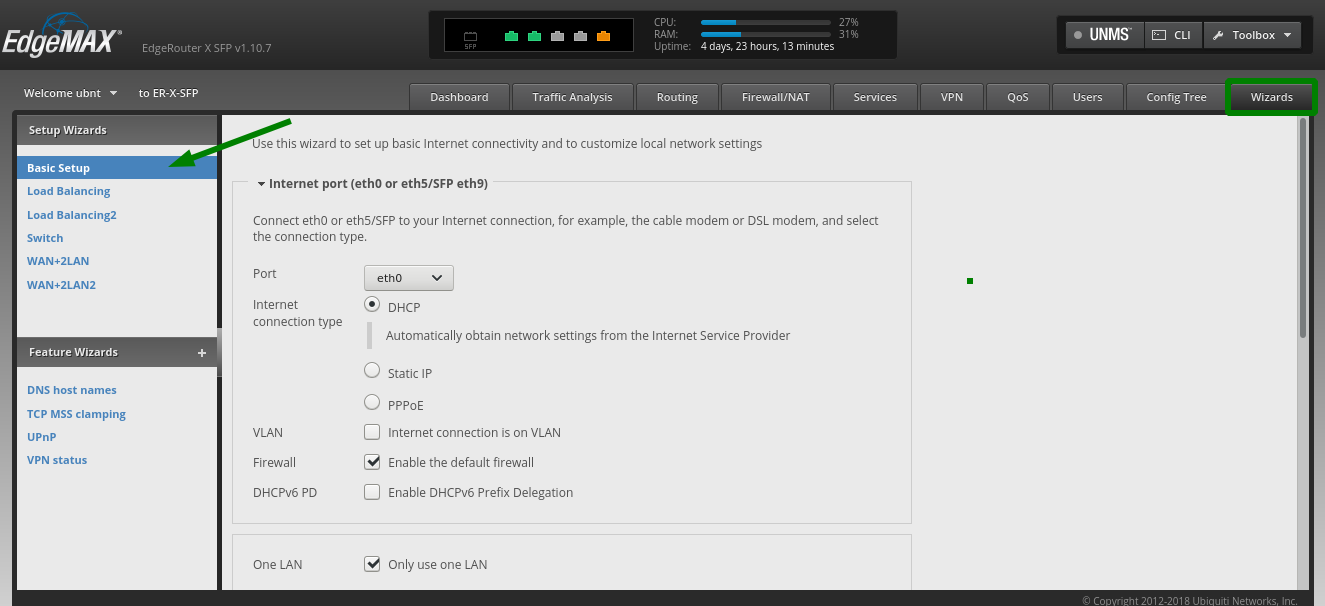Open the Welcome ubnt dropdown
This screenshot has width=1325, height=606.
(69, 92)
